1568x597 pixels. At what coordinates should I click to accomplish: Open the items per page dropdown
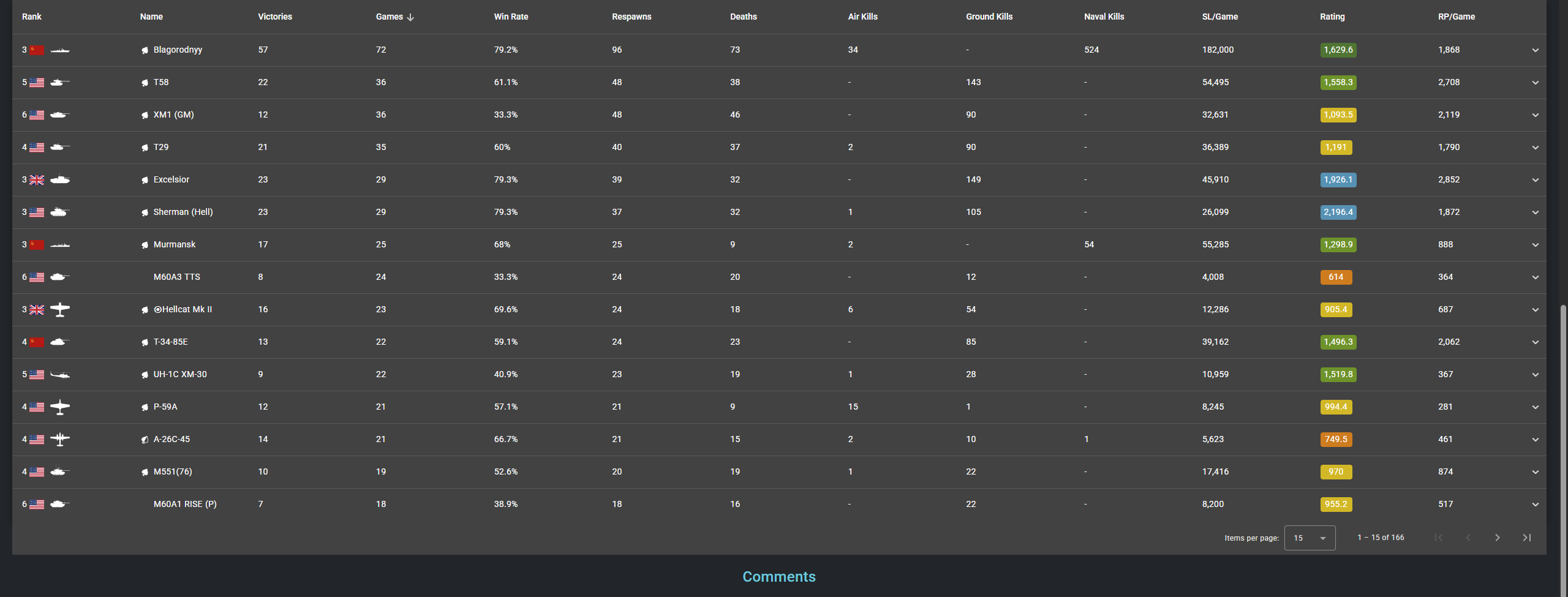coord(1310,538)
